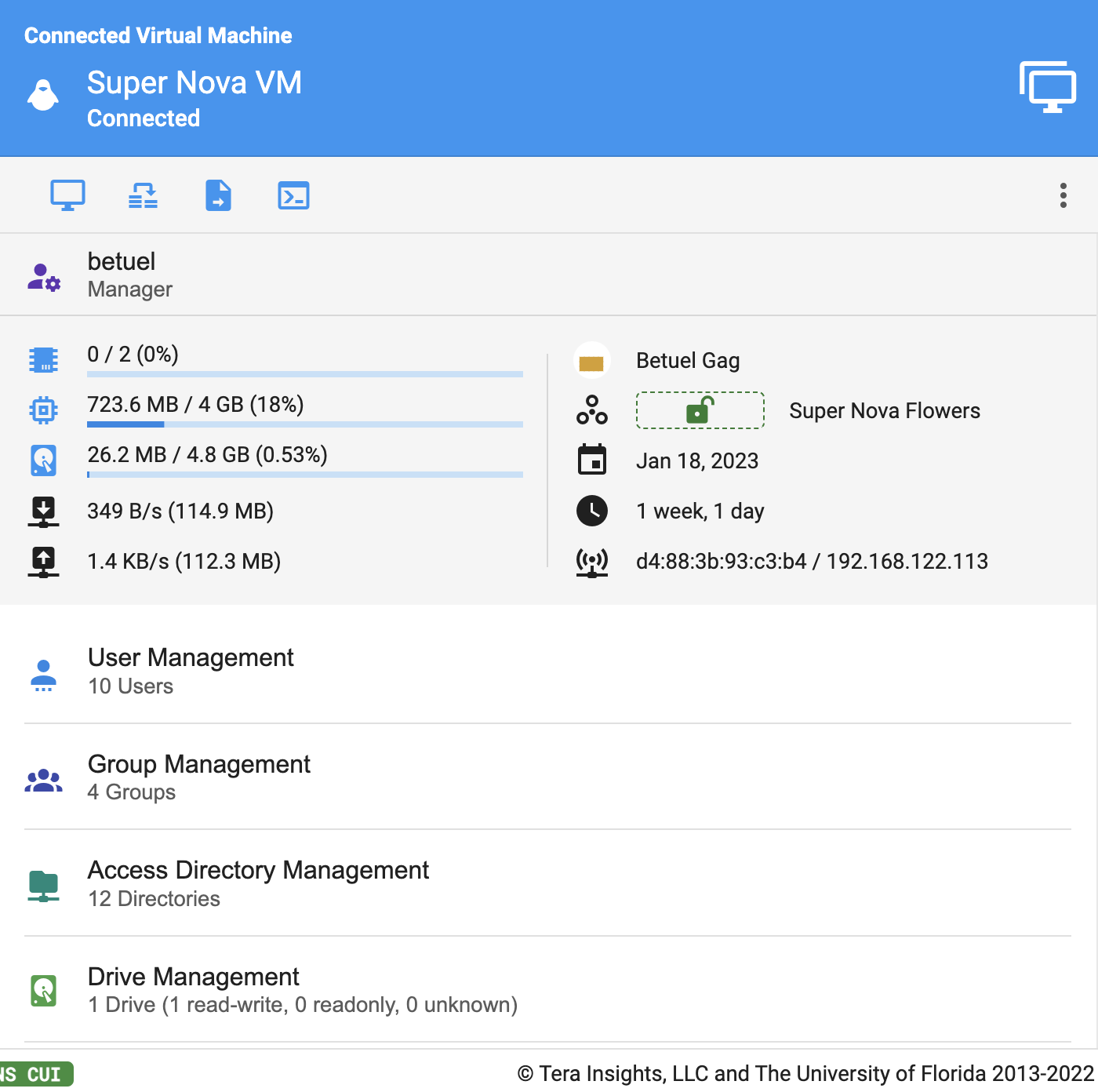Image resolution: width=1098 pixels, height=1092 pixels.
Task: Click the Betuel Gag owner avatar
Action: pyautogui.click(x=592, y=361)
